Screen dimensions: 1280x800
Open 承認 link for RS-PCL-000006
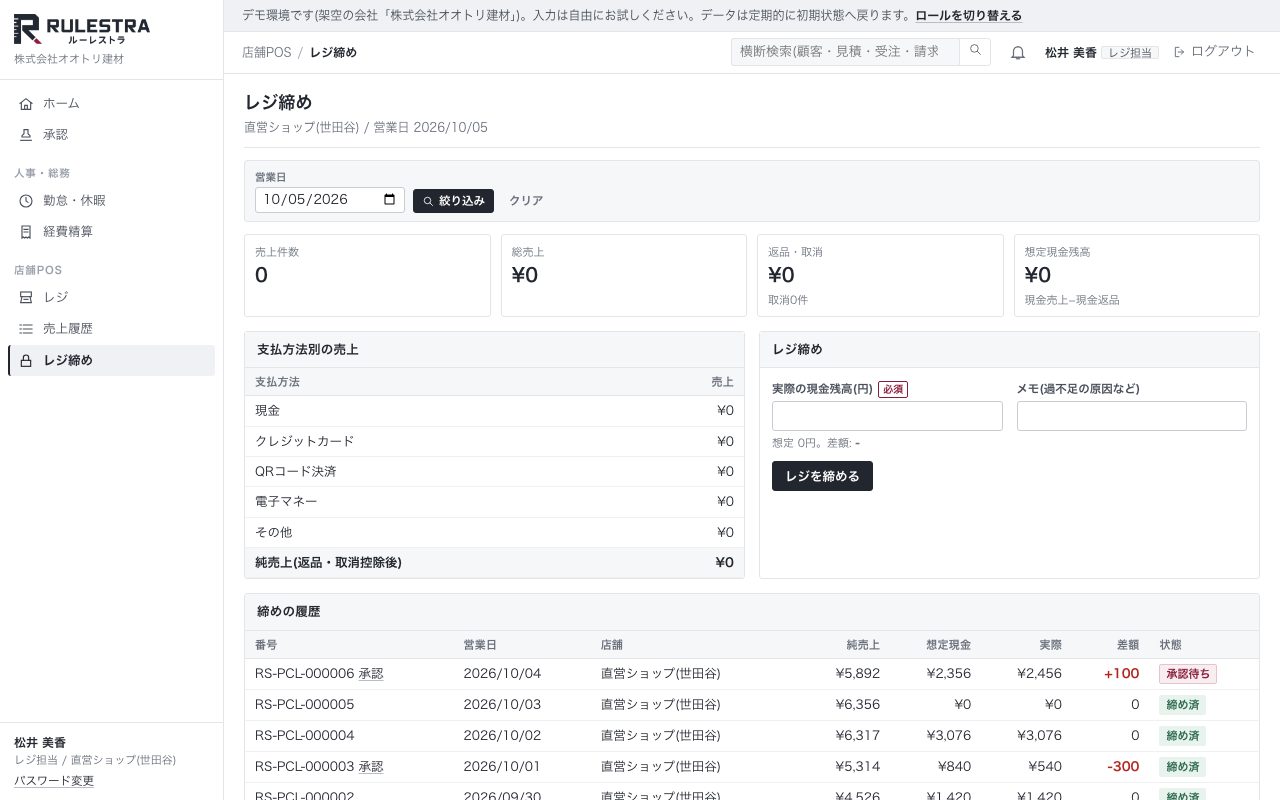371,674
